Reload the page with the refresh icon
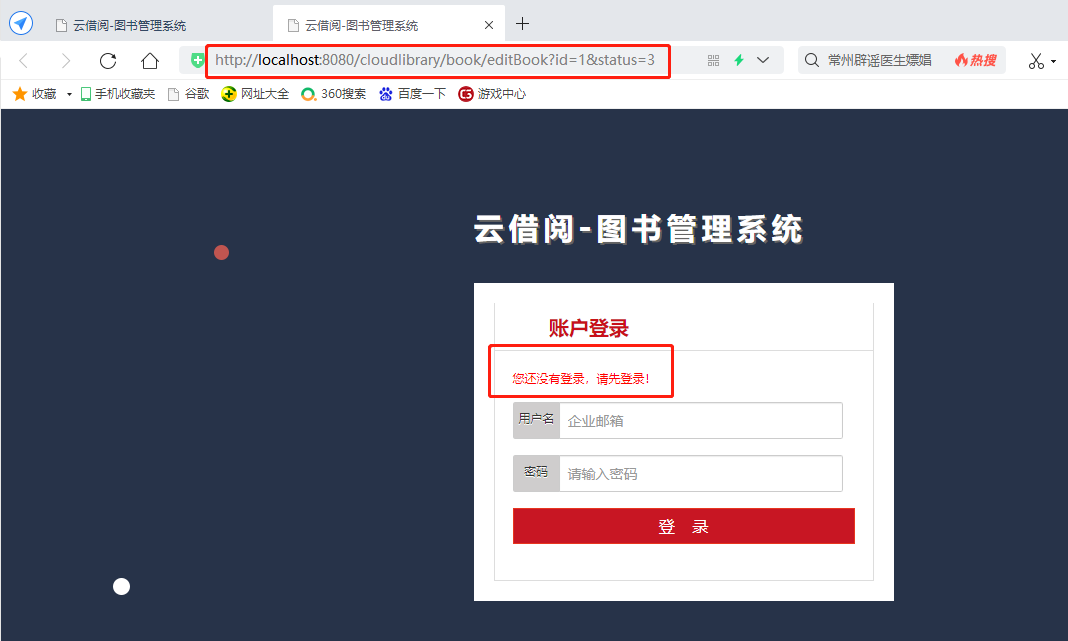The width and height of the screenshot is (1068, 641). point(108,61)
